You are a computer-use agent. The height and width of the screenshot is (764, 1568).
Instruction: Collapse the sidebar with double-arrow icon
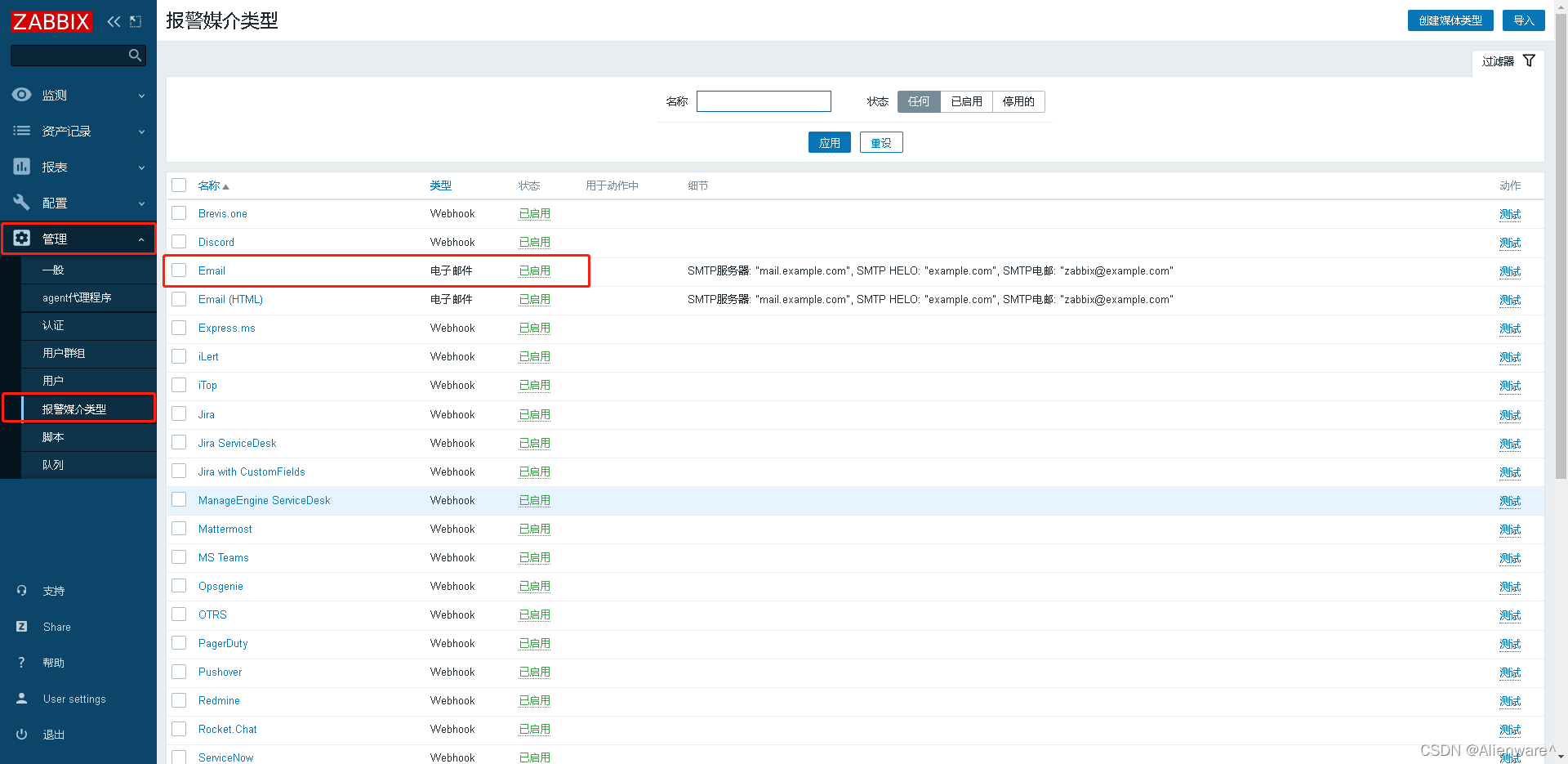point(114,21)
